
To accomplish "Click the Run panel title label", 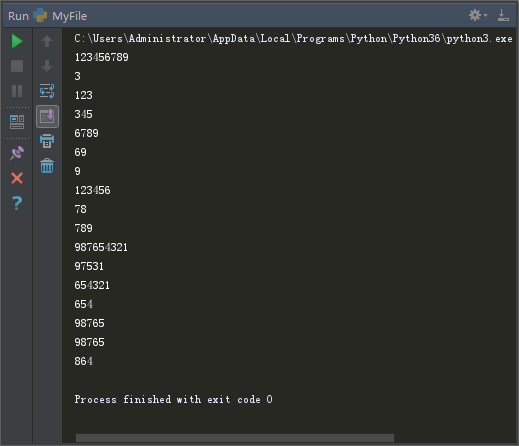I will 18,16.
